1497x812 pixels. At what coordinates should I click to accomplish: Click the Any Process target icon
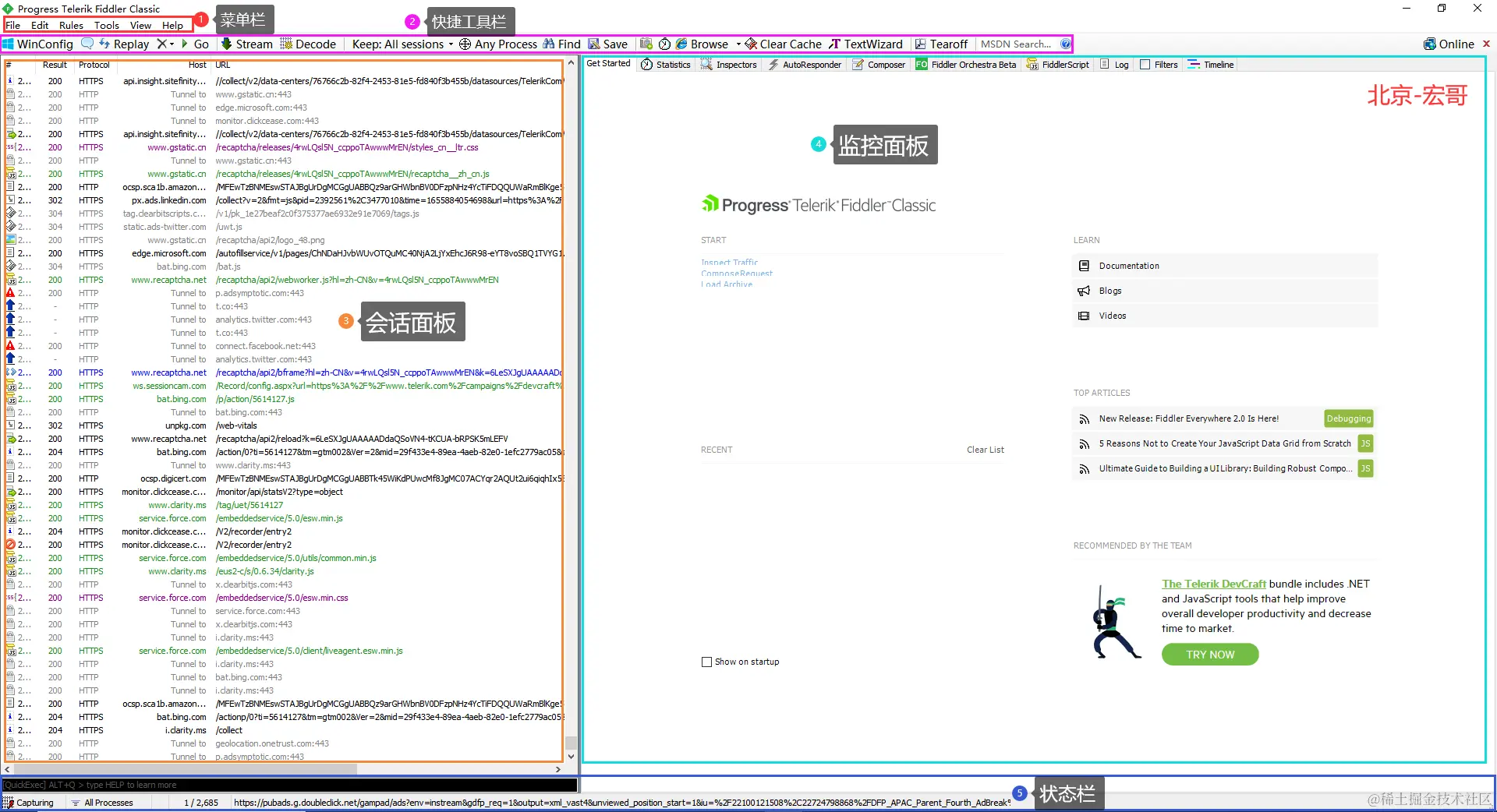click(465, 44)
